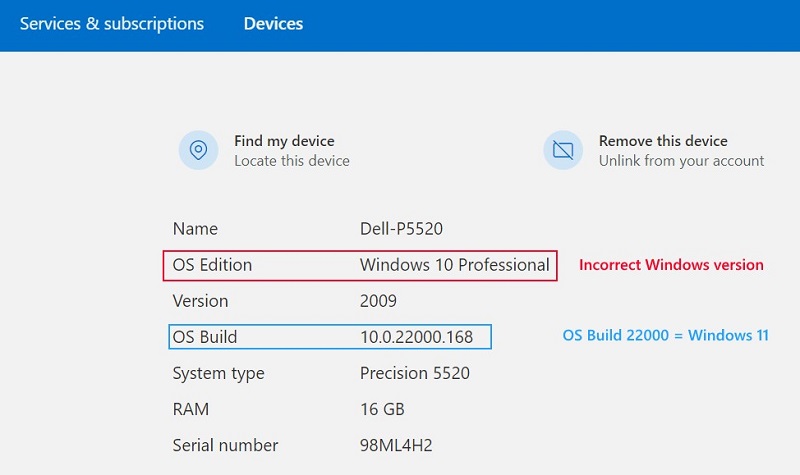Select the serial number 98ML4H2
This screenshot has width=800, height=475.
coord(394,445)
